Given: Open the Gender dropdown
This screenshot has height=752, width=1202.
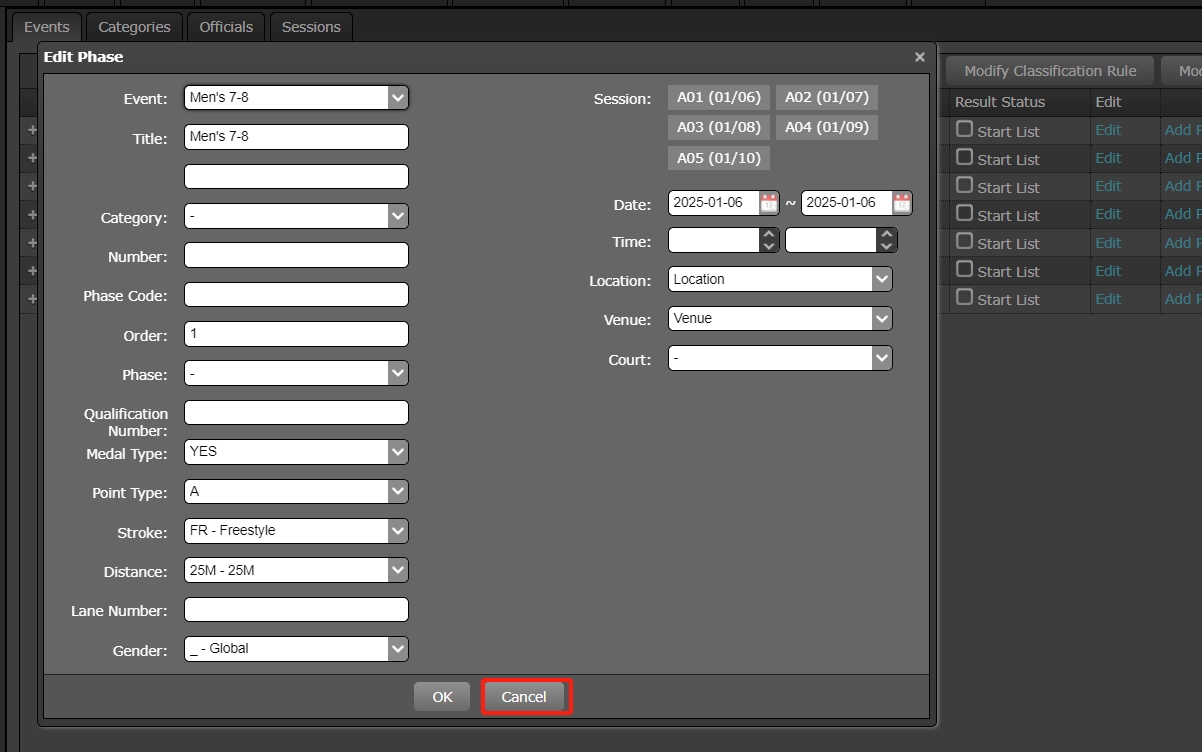Looking at the screenshot, I should point(397,648).
